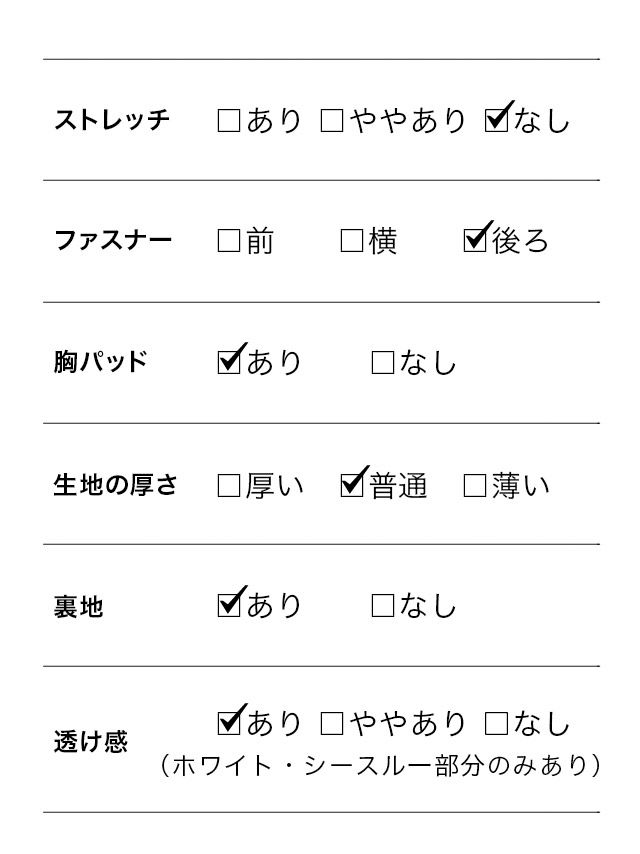Viewport: 640px width, 854px height.
Task: Check 生地の厚さ 薄い checkbox
Action: coord(475,486)
